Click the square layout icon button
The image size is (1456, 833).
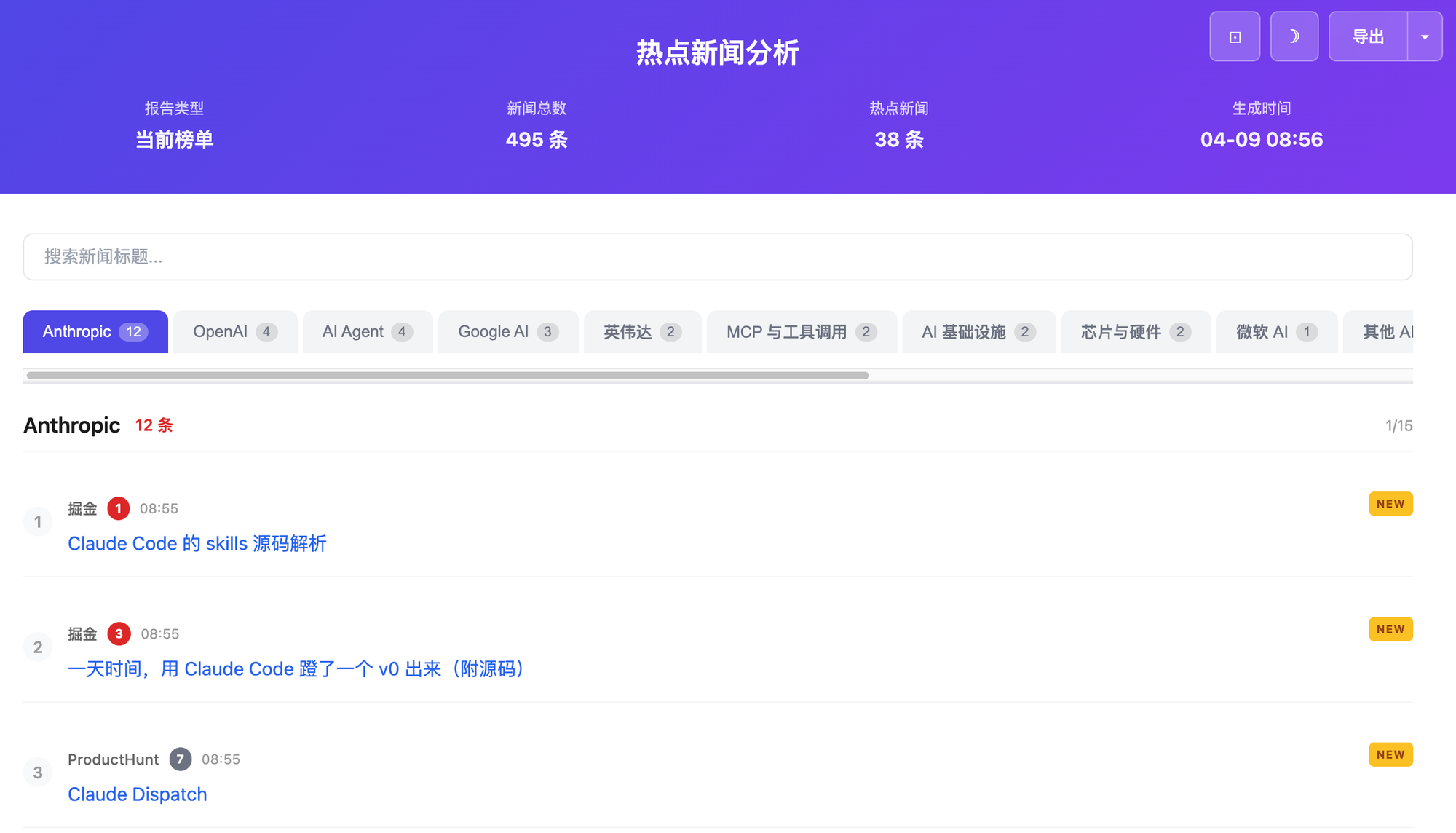tap(1235, 36)
